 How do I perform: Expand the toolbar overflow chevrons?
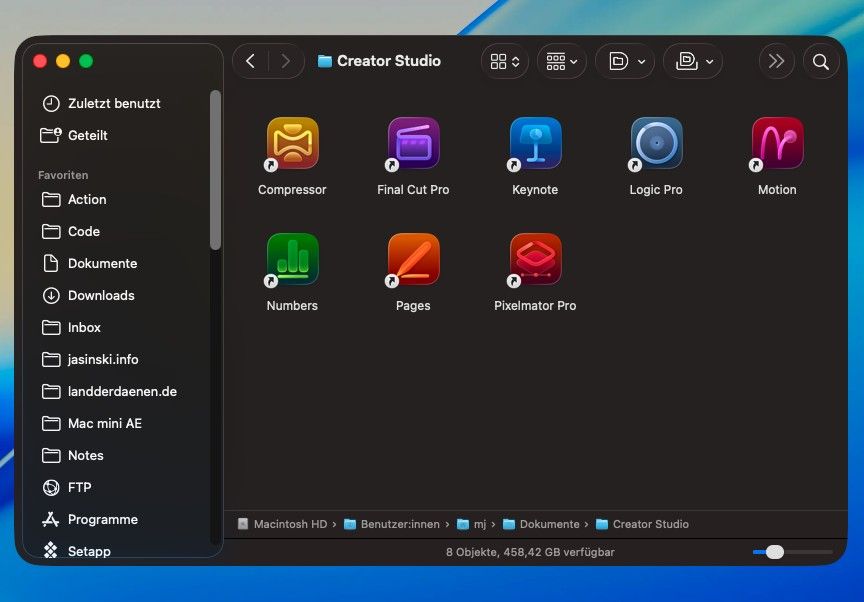tap(776, 62)
